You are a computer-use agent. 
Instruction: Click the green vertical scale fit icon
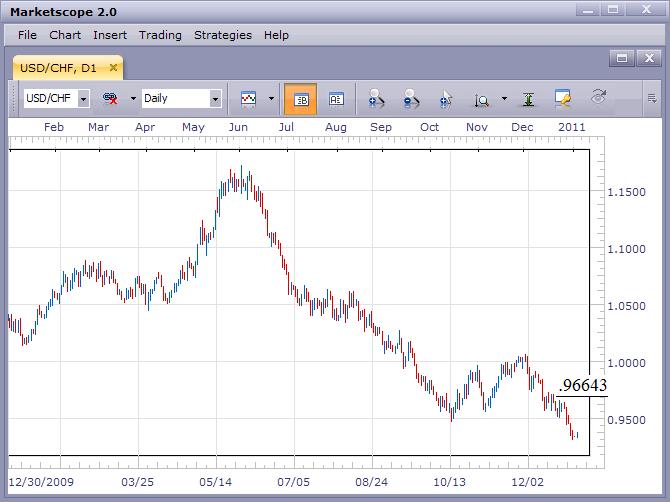click(x=528, y=99)
